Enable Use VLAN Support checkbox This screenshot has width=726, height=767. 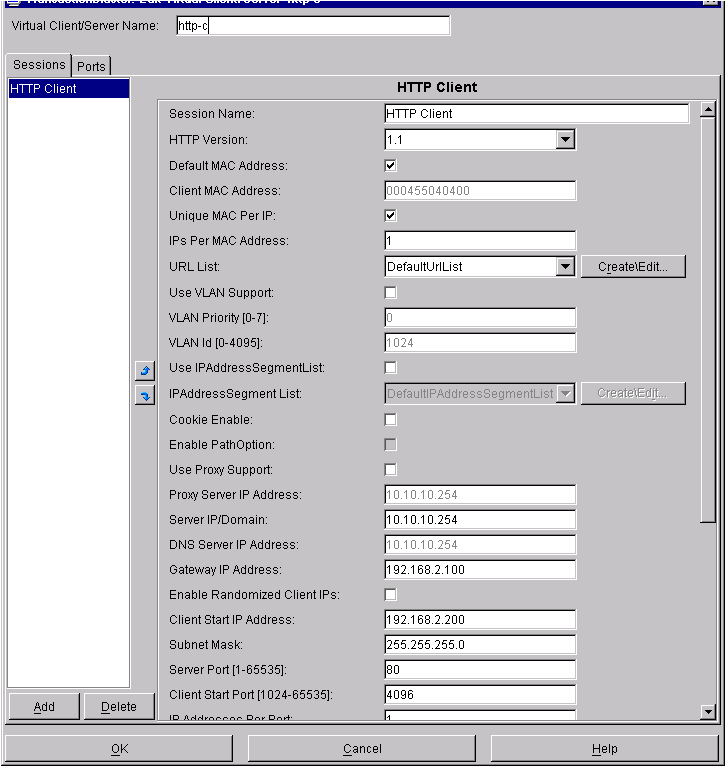390,293
